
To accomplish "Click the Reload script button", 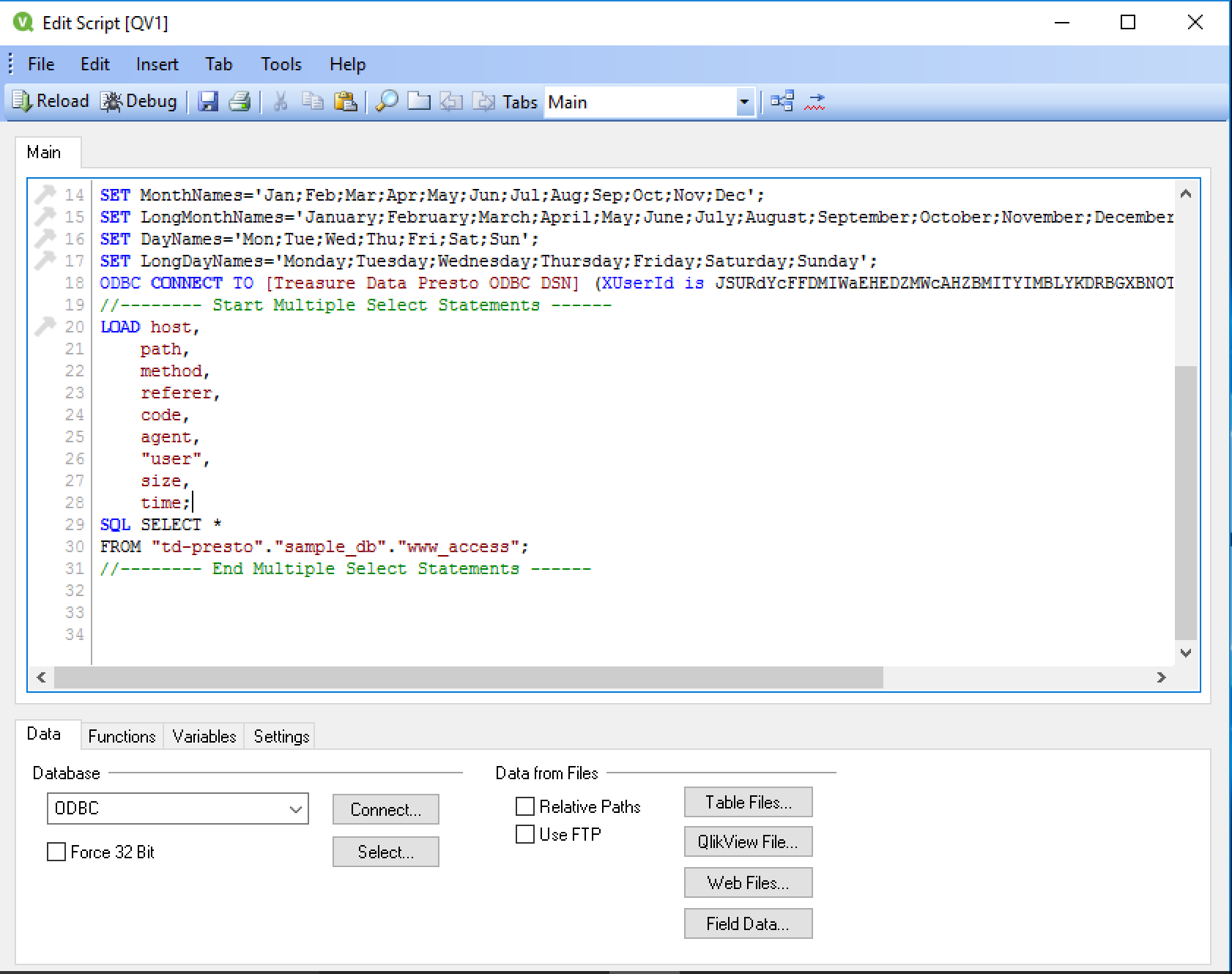I will coord(51,101).
